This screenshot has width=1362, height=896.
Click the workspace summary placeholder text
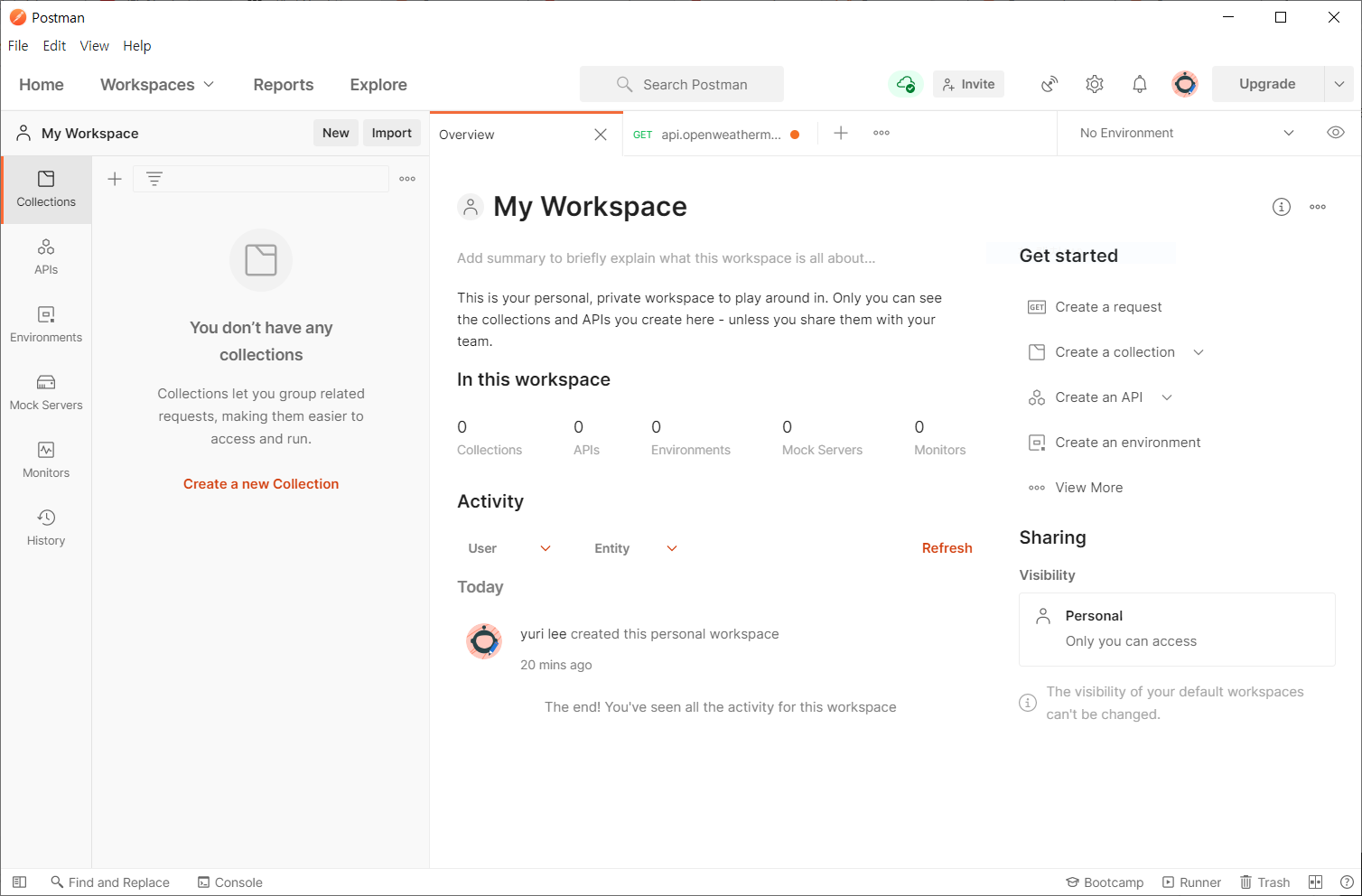pyautogui.click(x=666, y=258)
